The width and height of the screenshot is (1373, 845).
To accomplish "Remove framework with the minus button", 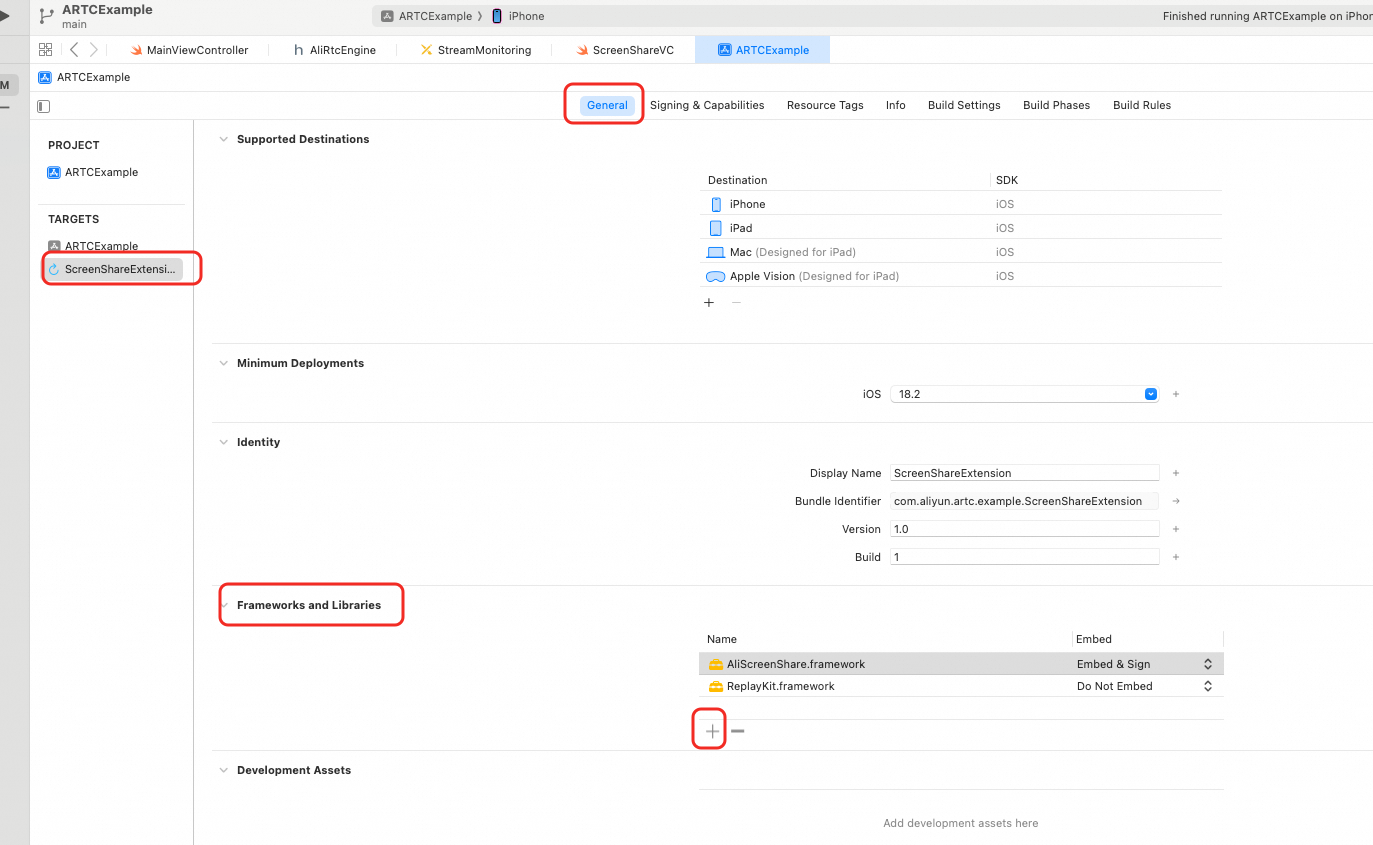I will pos(738,731).
